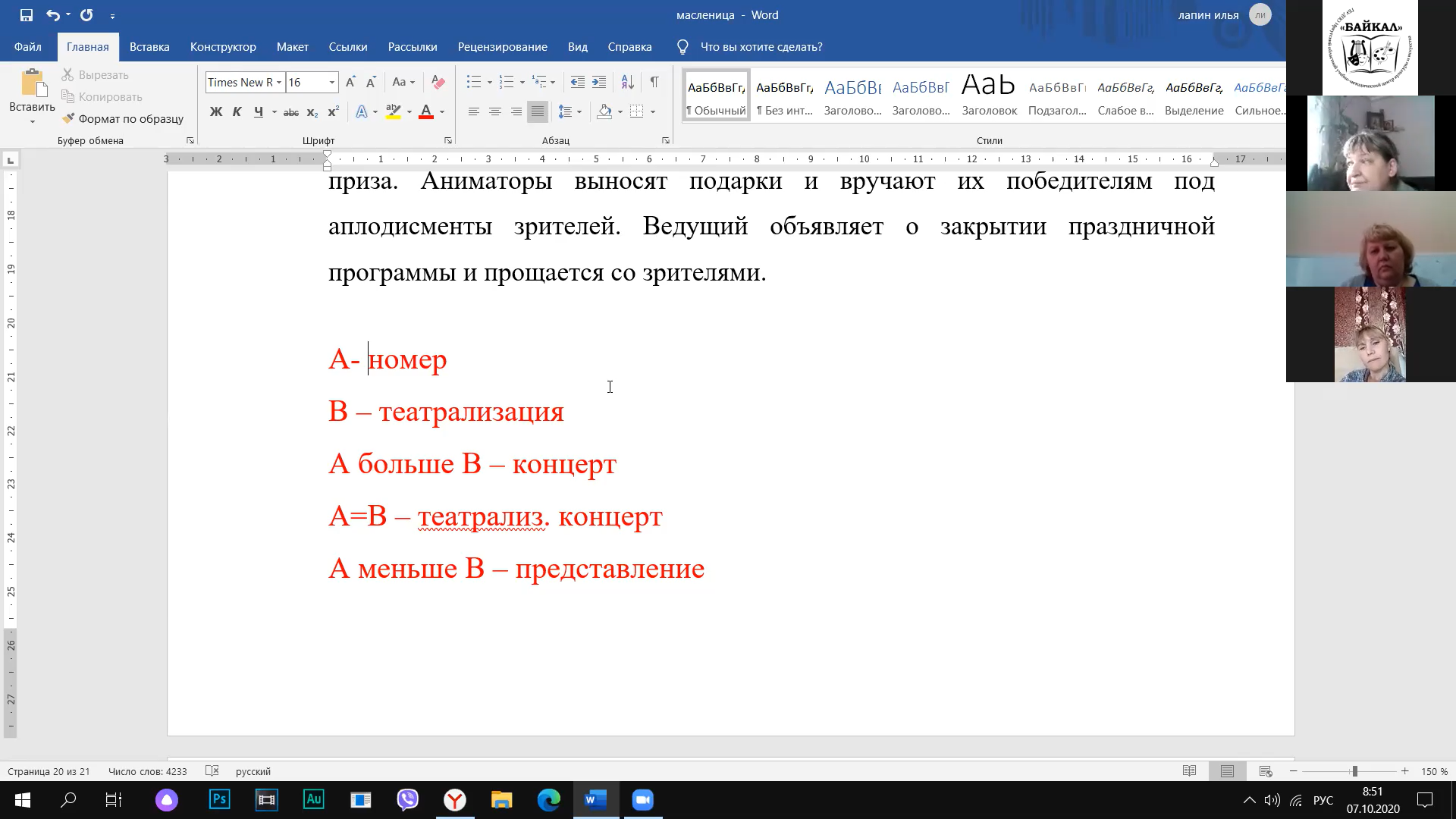Screen dimensions: 1456x819
Task: Click the Format Painter brush icon
Action: (x=68, y=118)
